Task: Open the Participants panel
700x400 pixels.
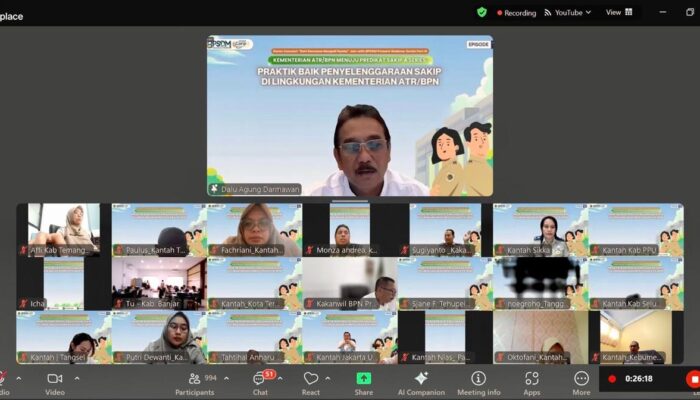Action: click(x=195, y=384)
